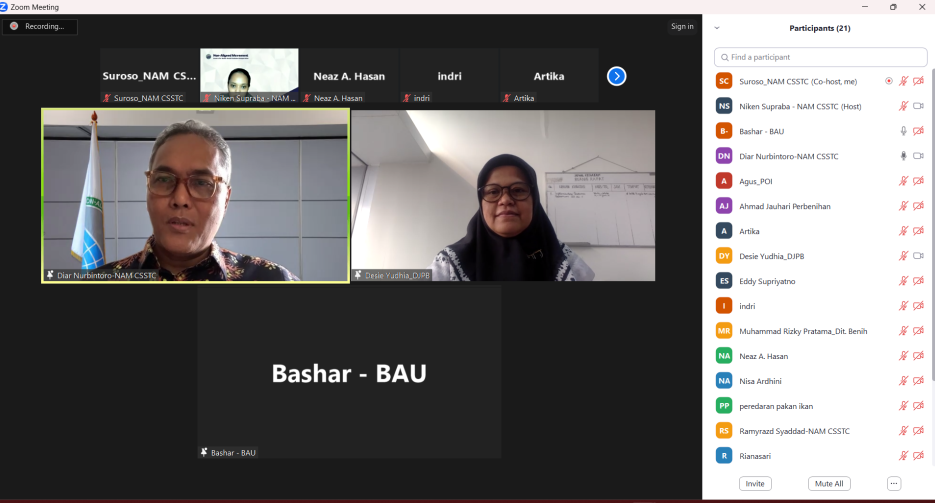The width and height of the screenshot is (935, 503).
Task: Select participant Ahmad Jauhari Perbenihan in list
Action: point(785,206)
